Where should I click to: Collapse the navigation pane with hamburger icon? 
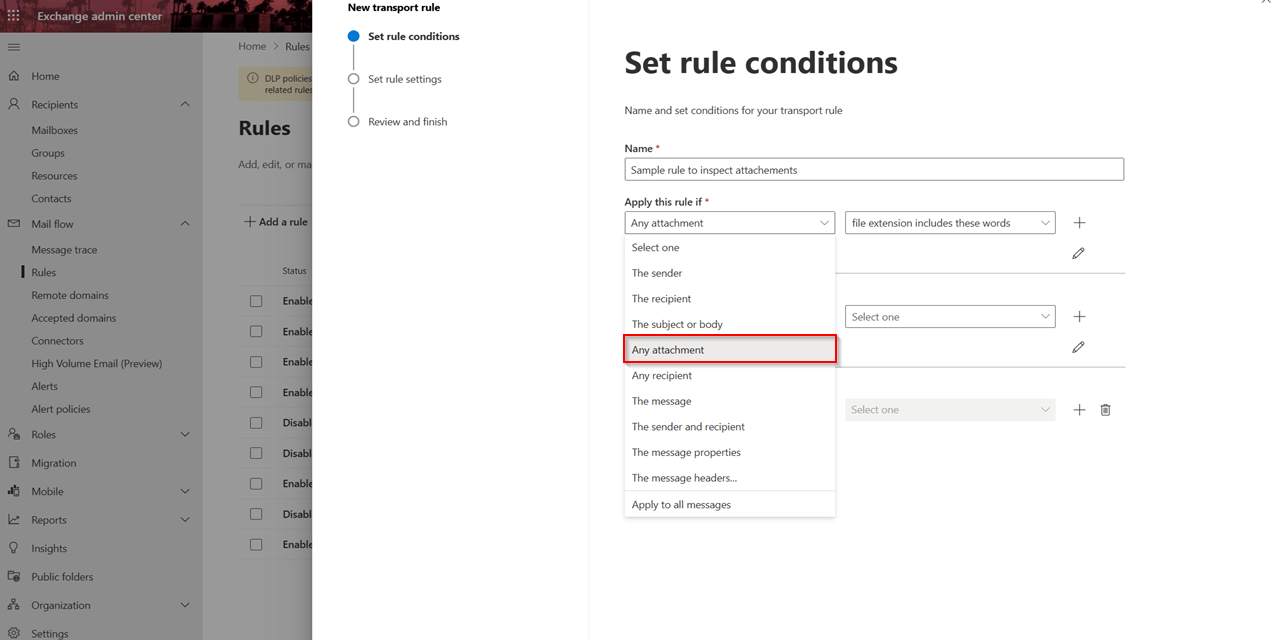click(14, 46)
